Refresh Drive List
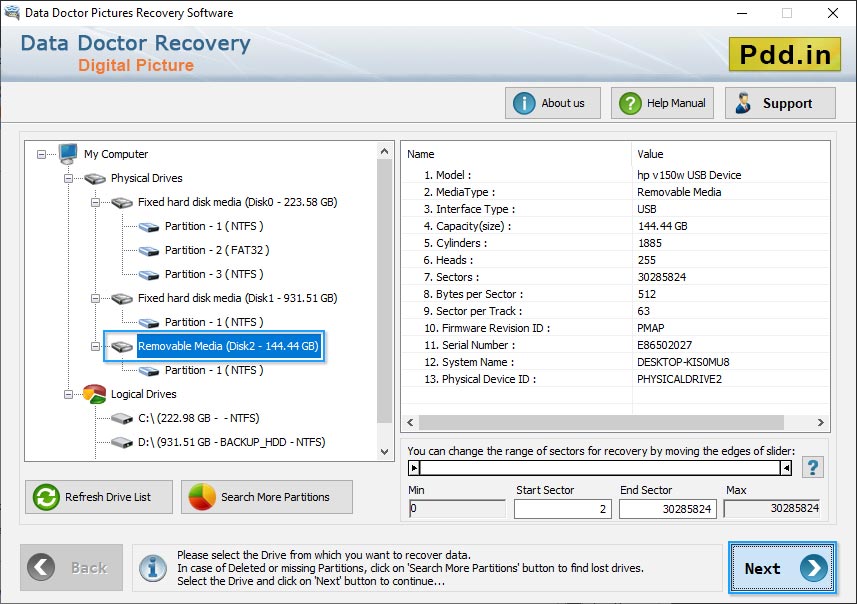 (x=99, y=497)
